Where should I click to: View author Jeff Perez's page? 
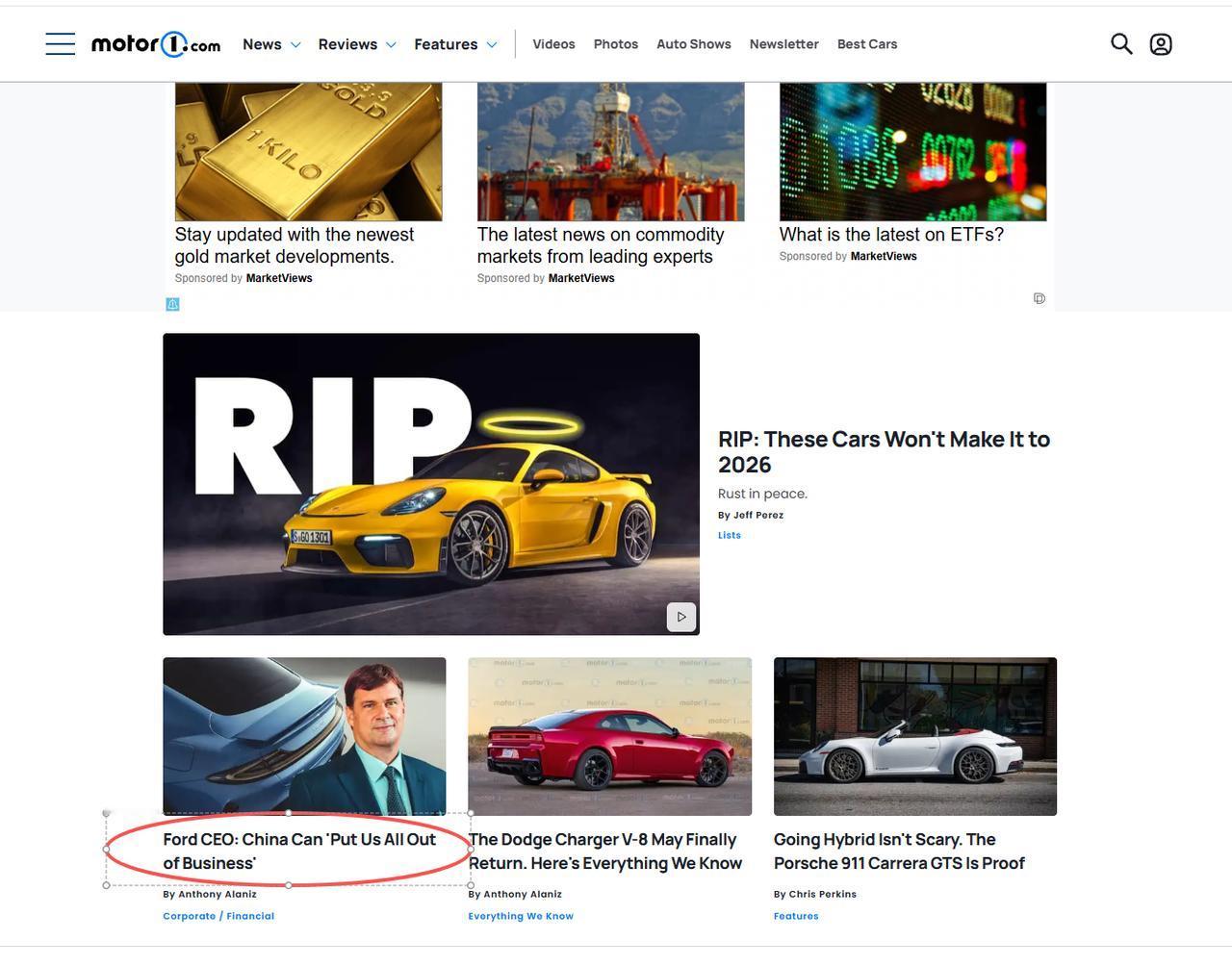tap(758, 515)
